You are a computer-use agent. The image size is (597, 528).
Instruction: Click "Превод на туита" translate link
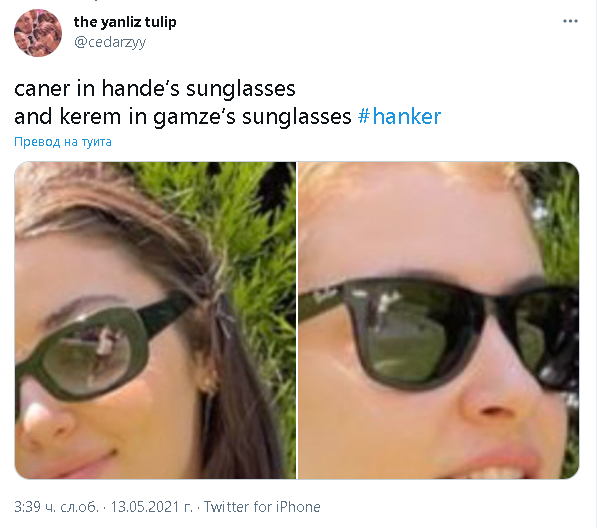coord(63,142)
